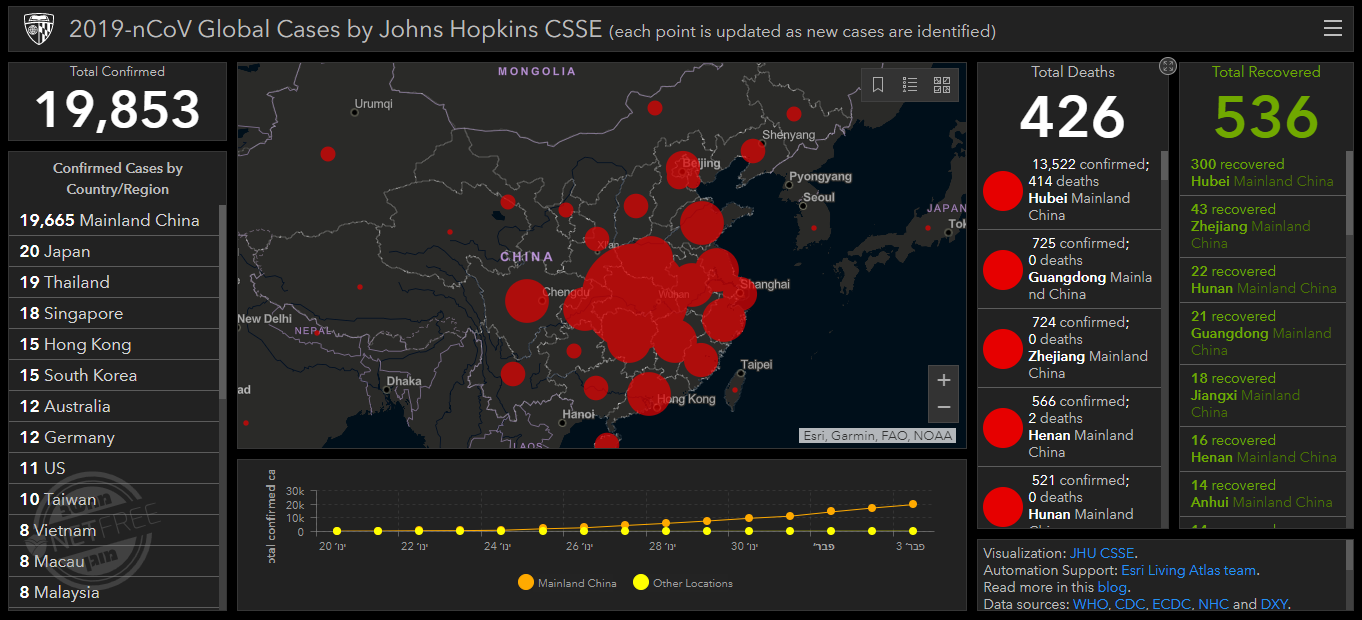
Task: Click the Johns Hopkins shield logo
Action: [39, 29]
